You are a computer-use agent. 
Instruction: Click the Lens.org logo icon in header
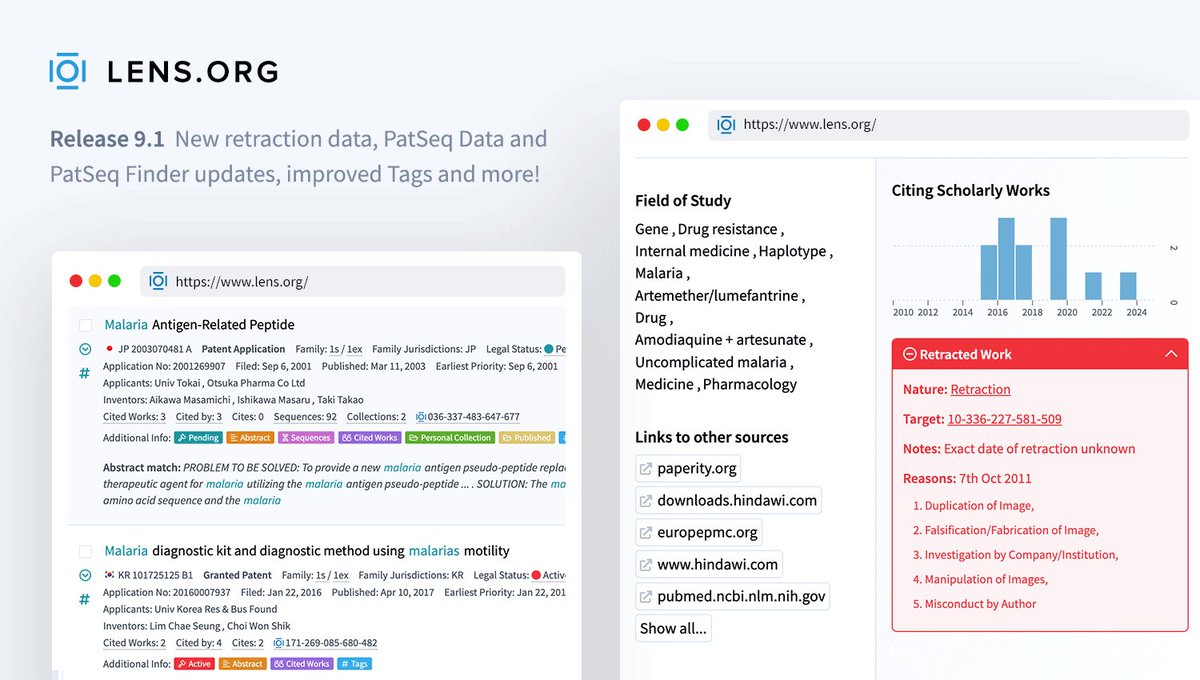[x=67, y=71]
